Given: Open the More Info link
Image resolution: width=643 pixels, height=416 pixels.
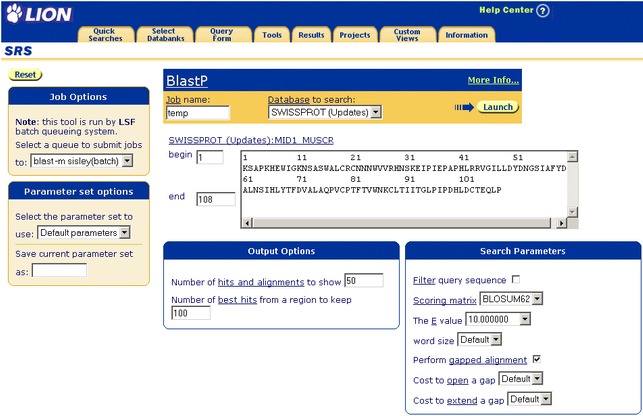Looking at the screenshot, I should tap(493, 80).
